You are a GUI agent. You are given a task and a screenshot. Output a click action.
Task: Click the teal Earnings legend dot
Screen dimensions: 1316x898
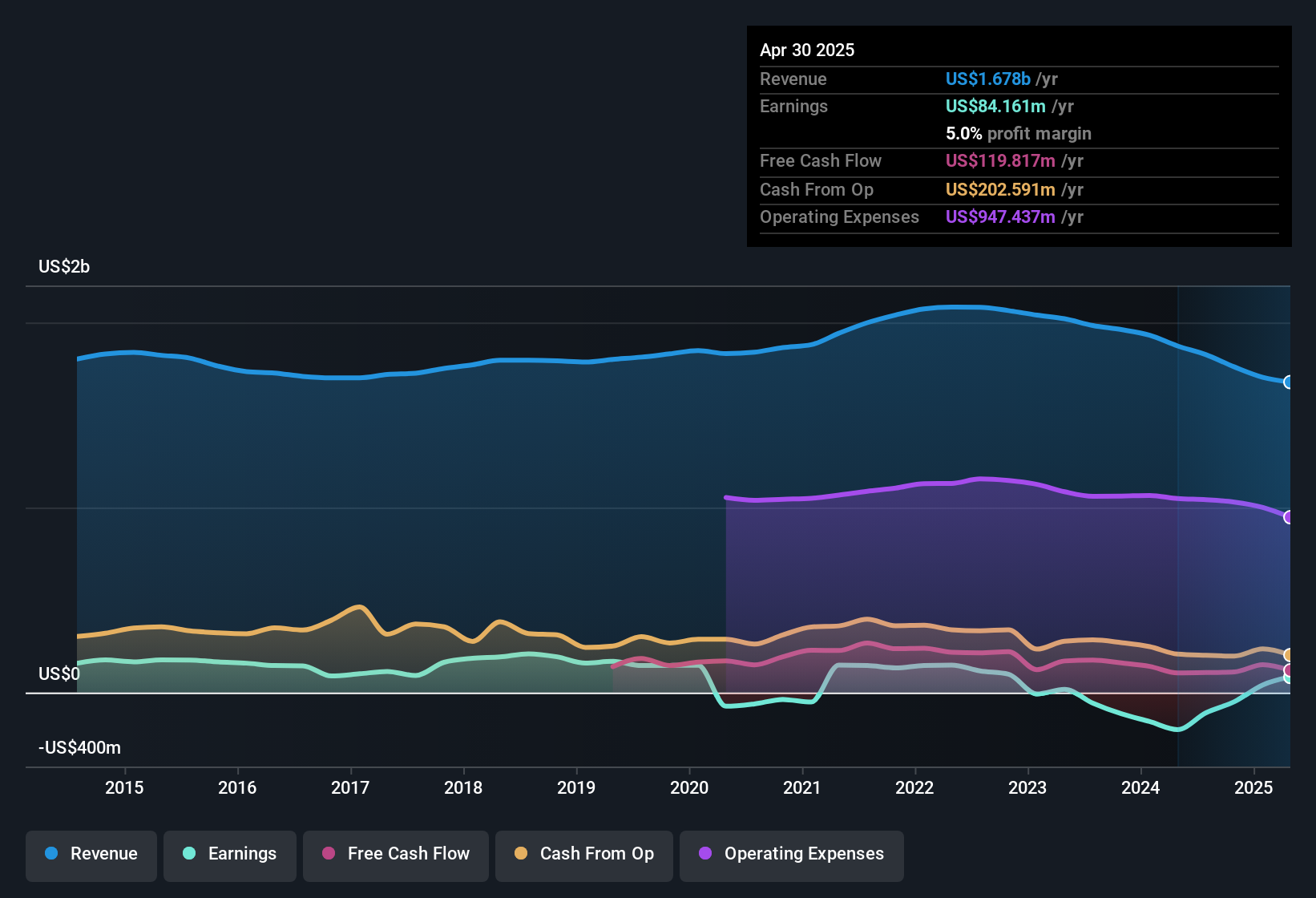click(189, 854)
